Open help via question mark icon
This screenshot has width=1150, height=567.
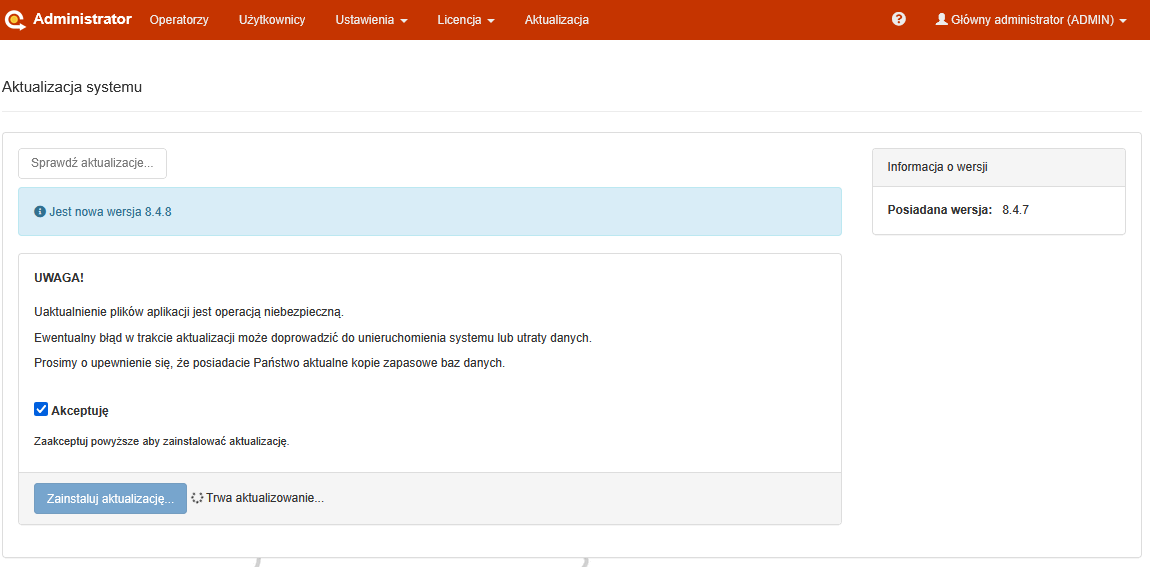click(x=898, y=19)
